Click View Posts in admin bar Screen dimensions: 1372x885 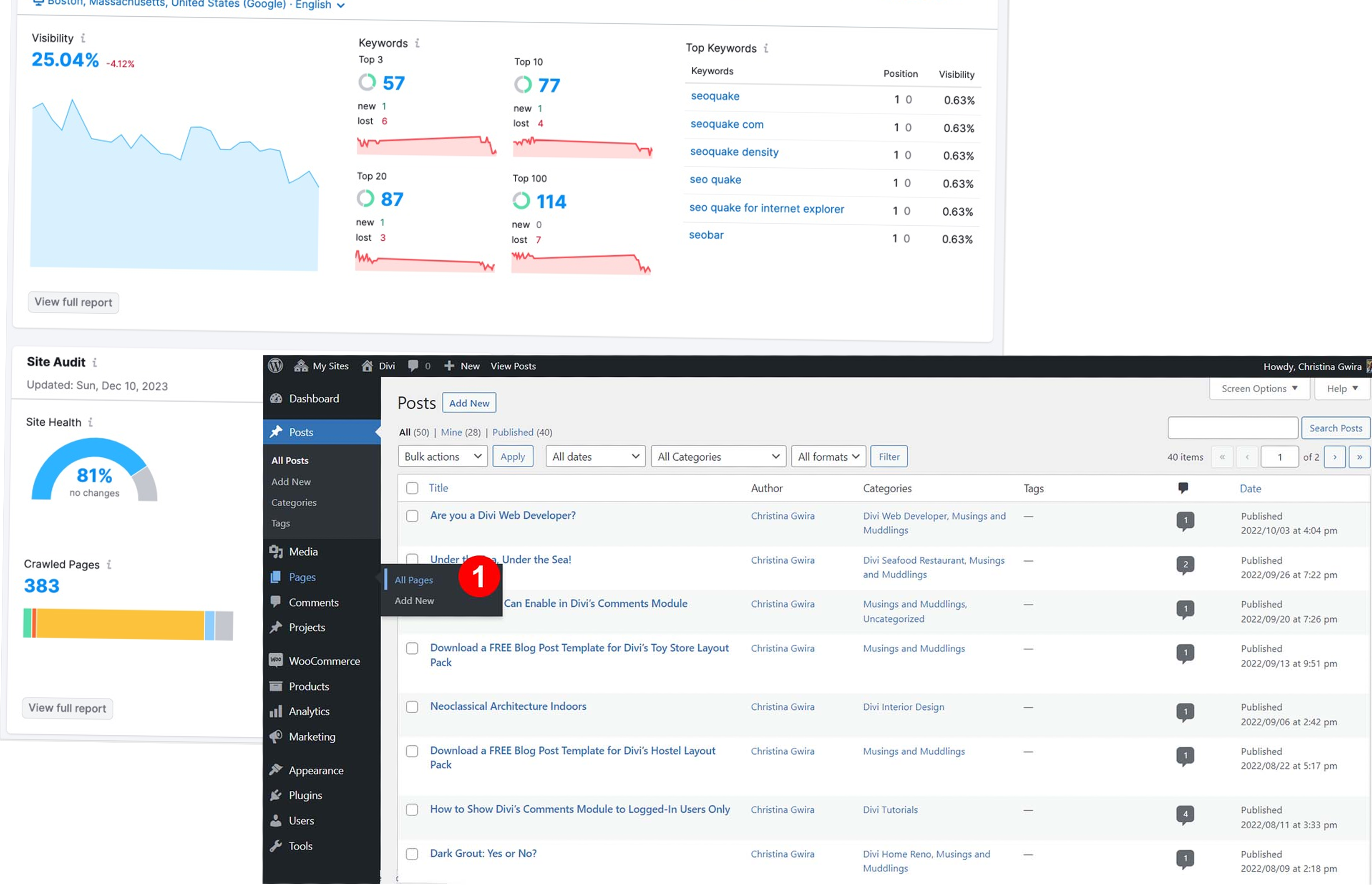[x=513, y=366]
